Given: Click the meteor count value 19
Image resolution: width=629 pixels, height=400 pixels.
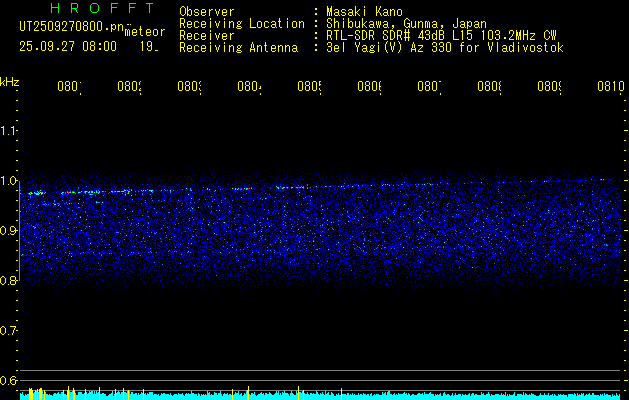Looking at the screenshot, I should 149,47.
